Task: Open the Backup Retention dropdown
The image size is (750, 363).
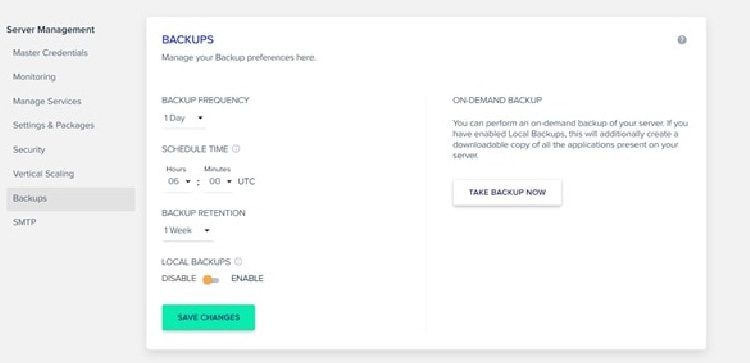Action: point(188,231)
